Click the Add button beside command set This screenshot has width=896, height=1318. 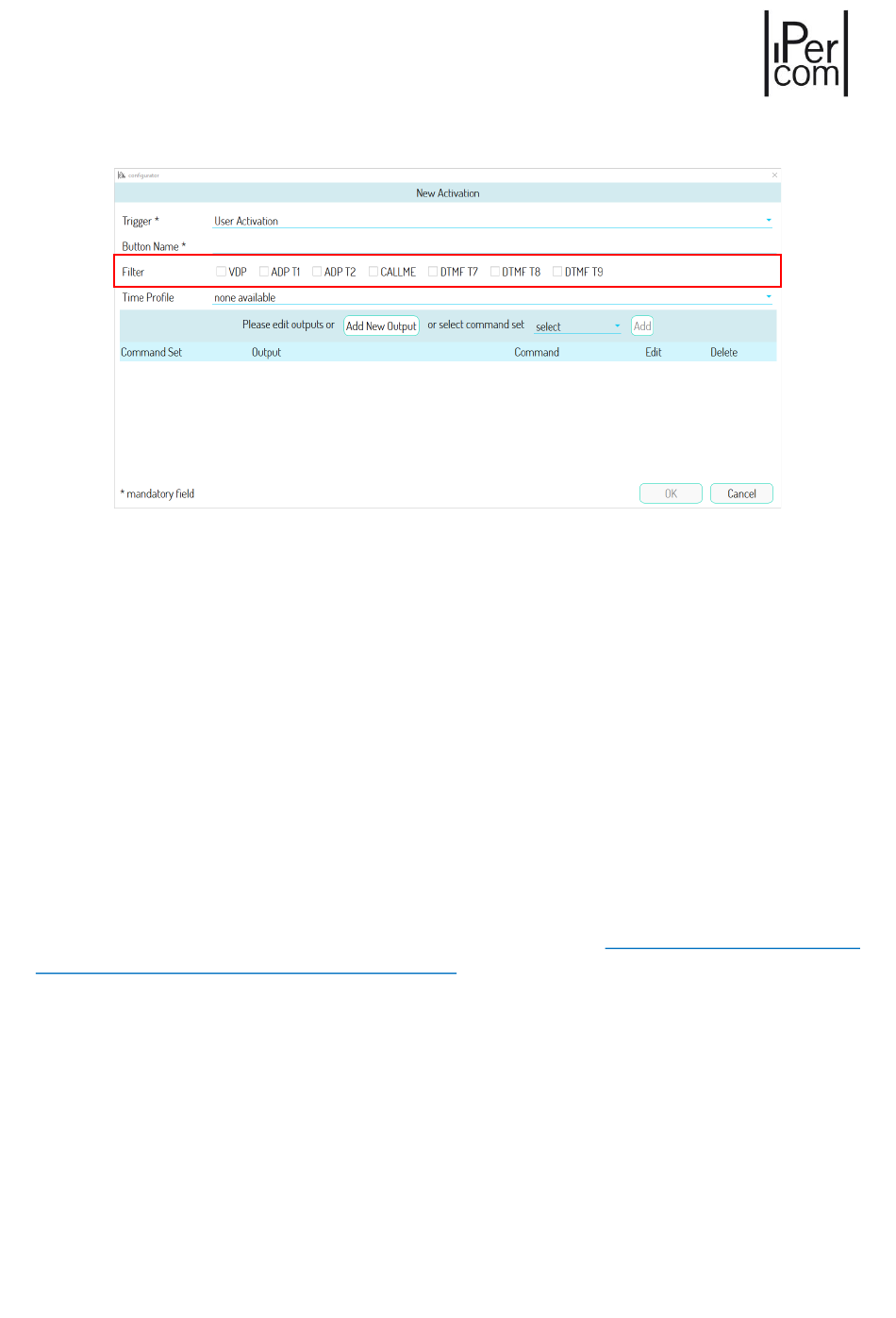pyautogui.click(x=642, y=326)
